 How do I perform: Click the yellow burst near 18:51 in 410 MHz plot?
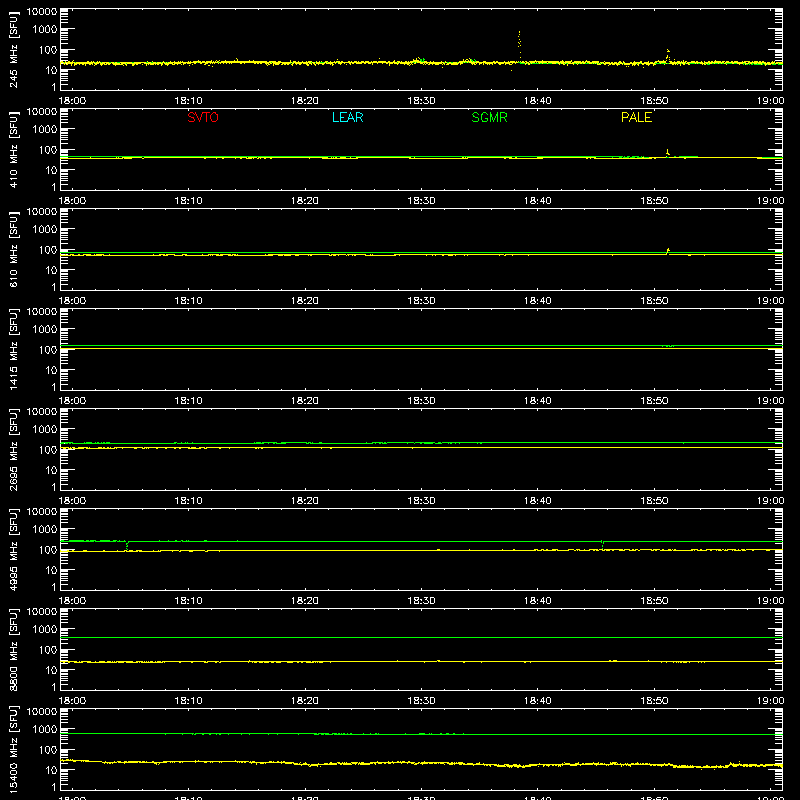click(x=667, y=153)
